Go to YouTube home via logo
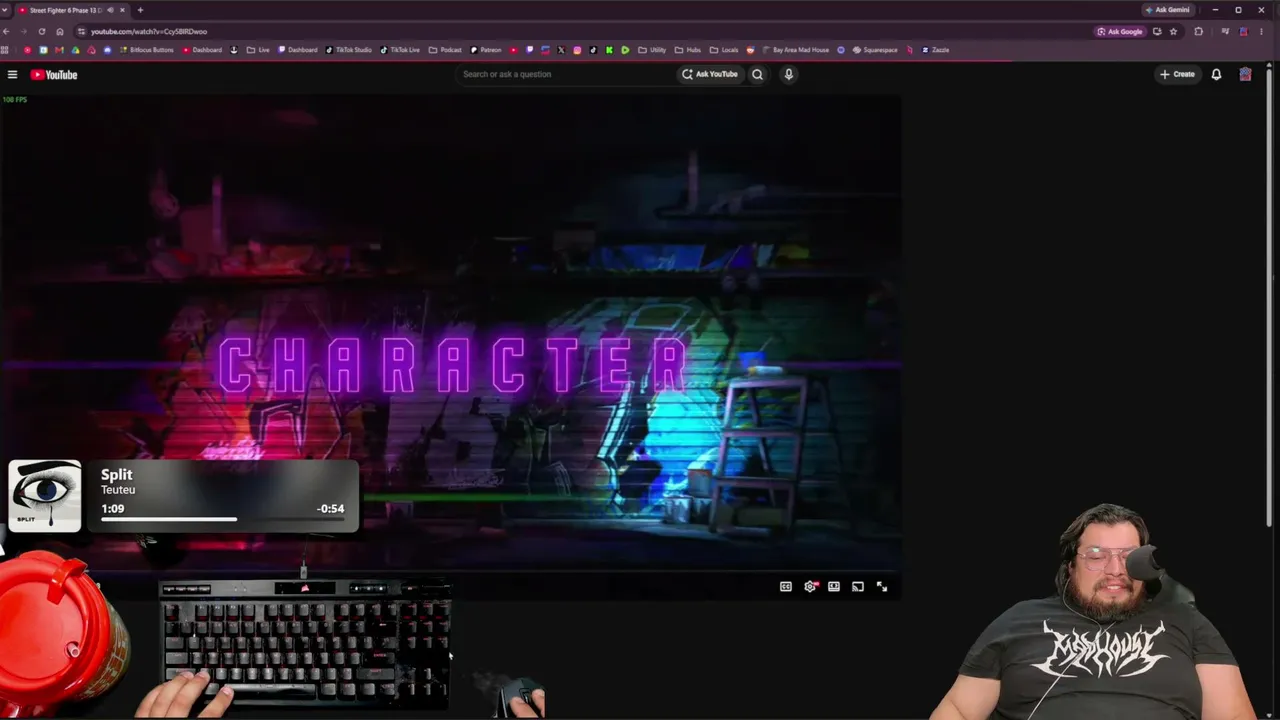Image resolution: width=1280 pixels, height=720 pixels. tap(53, 74)
